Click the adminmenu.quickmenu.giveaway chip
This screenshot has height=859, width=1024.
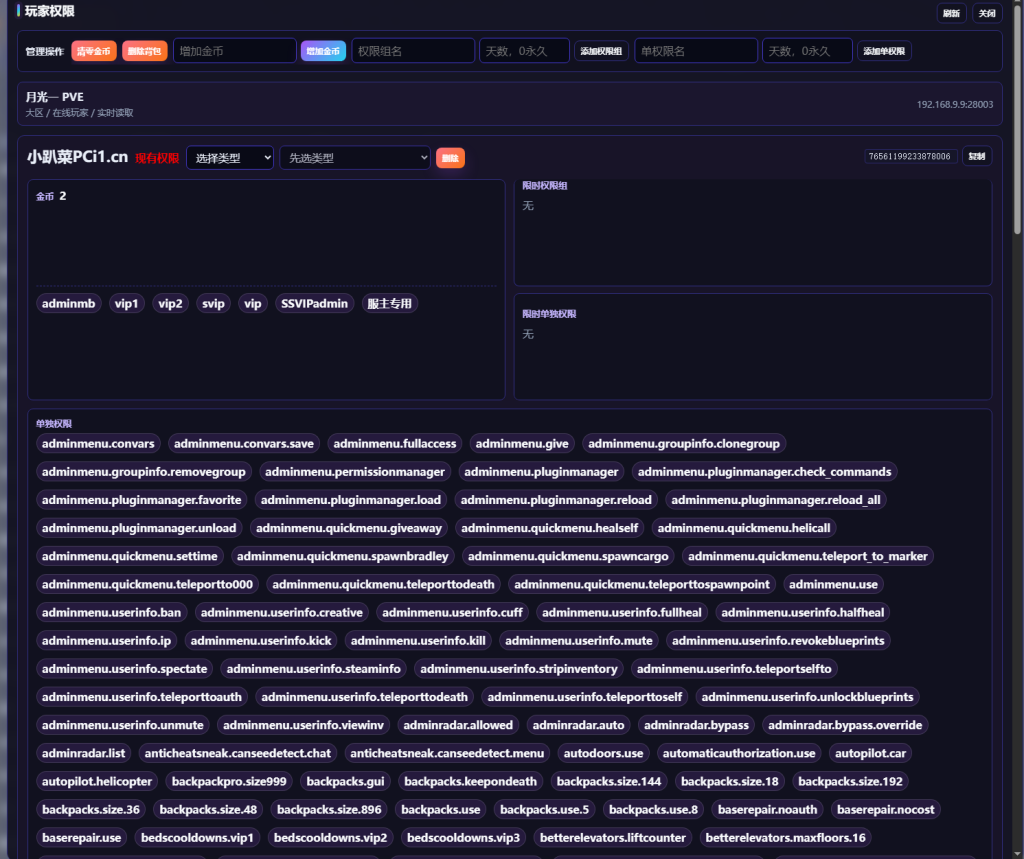(349, 528)
